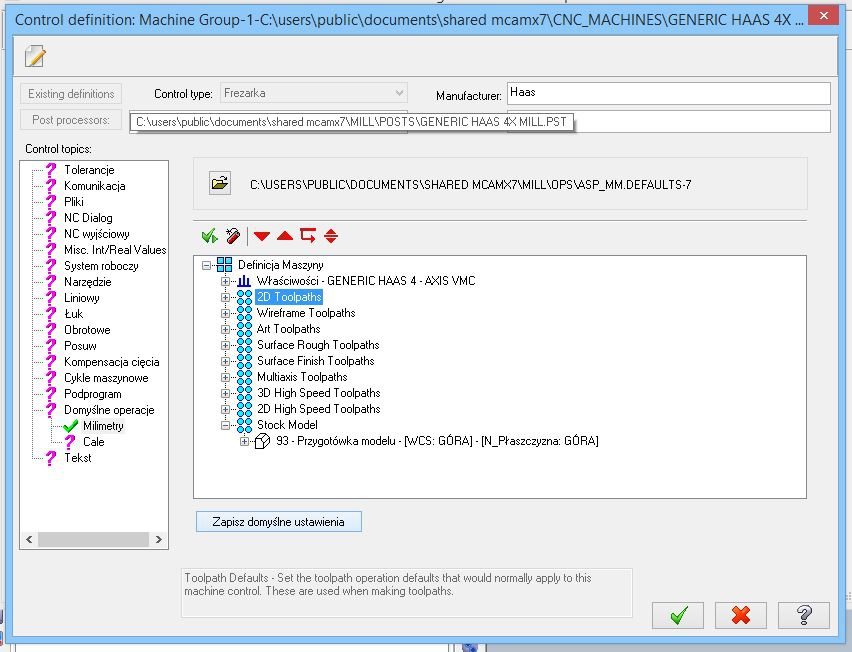Click the Post processors button
The image size is (852, 652).
click(71, 120)
